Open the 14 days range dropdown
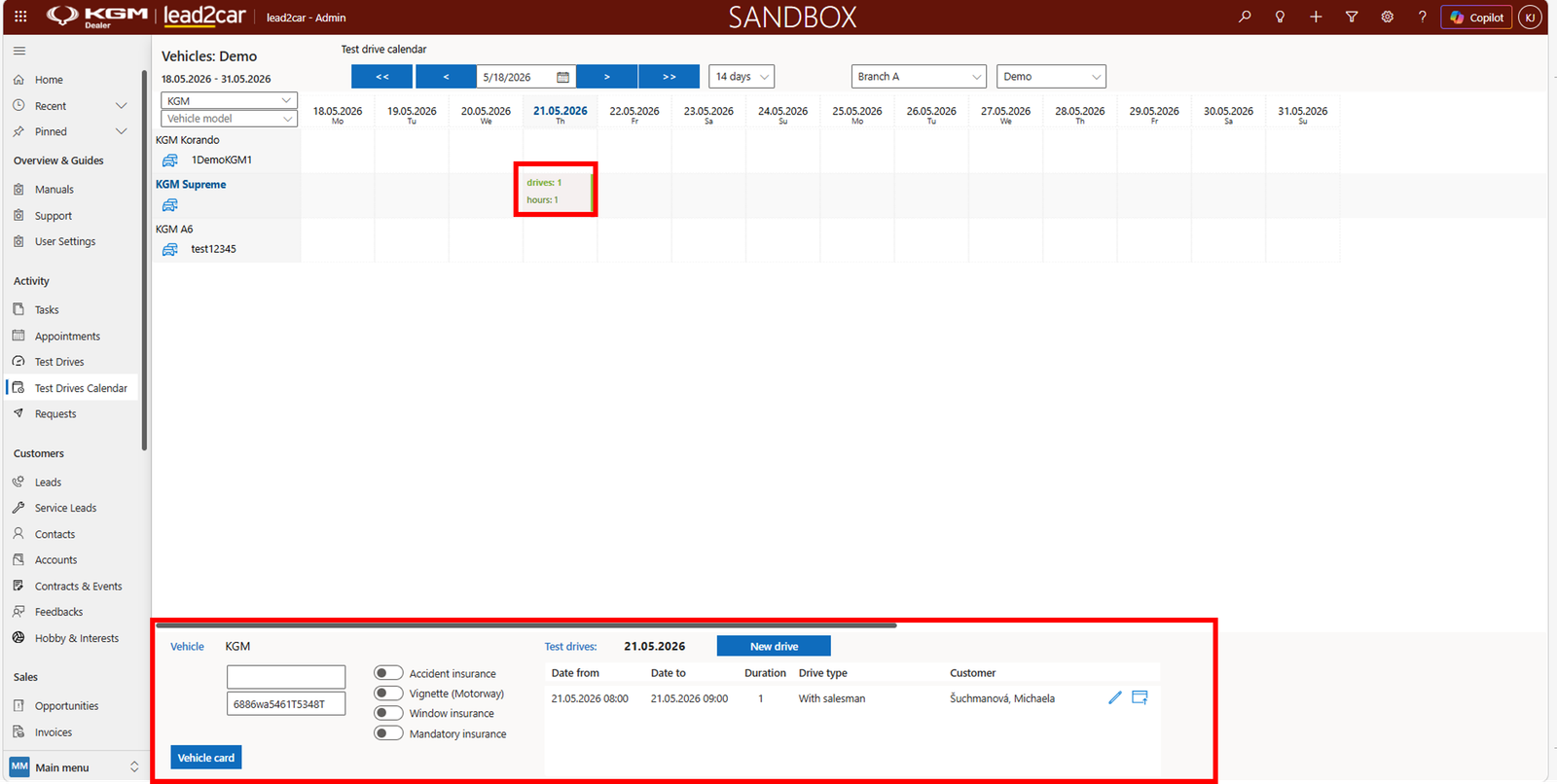This screenshot has width=1557, height=784. (742, 77)
